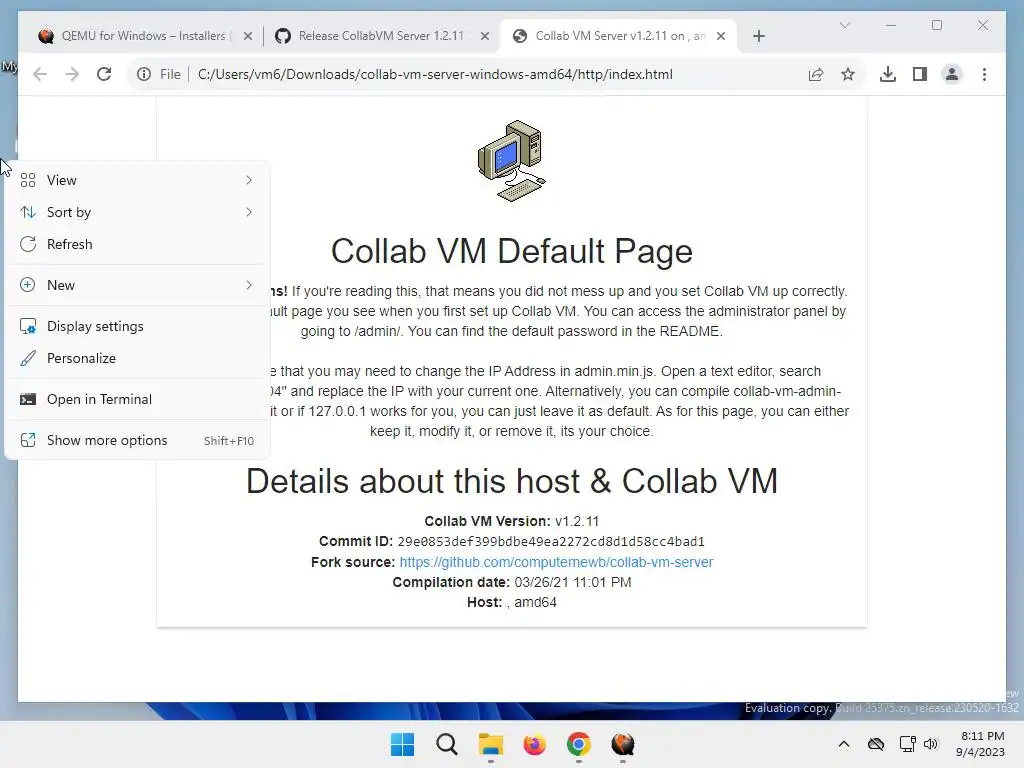Expand the chevron beside View
Viewport: 1024px width, 768px height.
coord(249,180)
